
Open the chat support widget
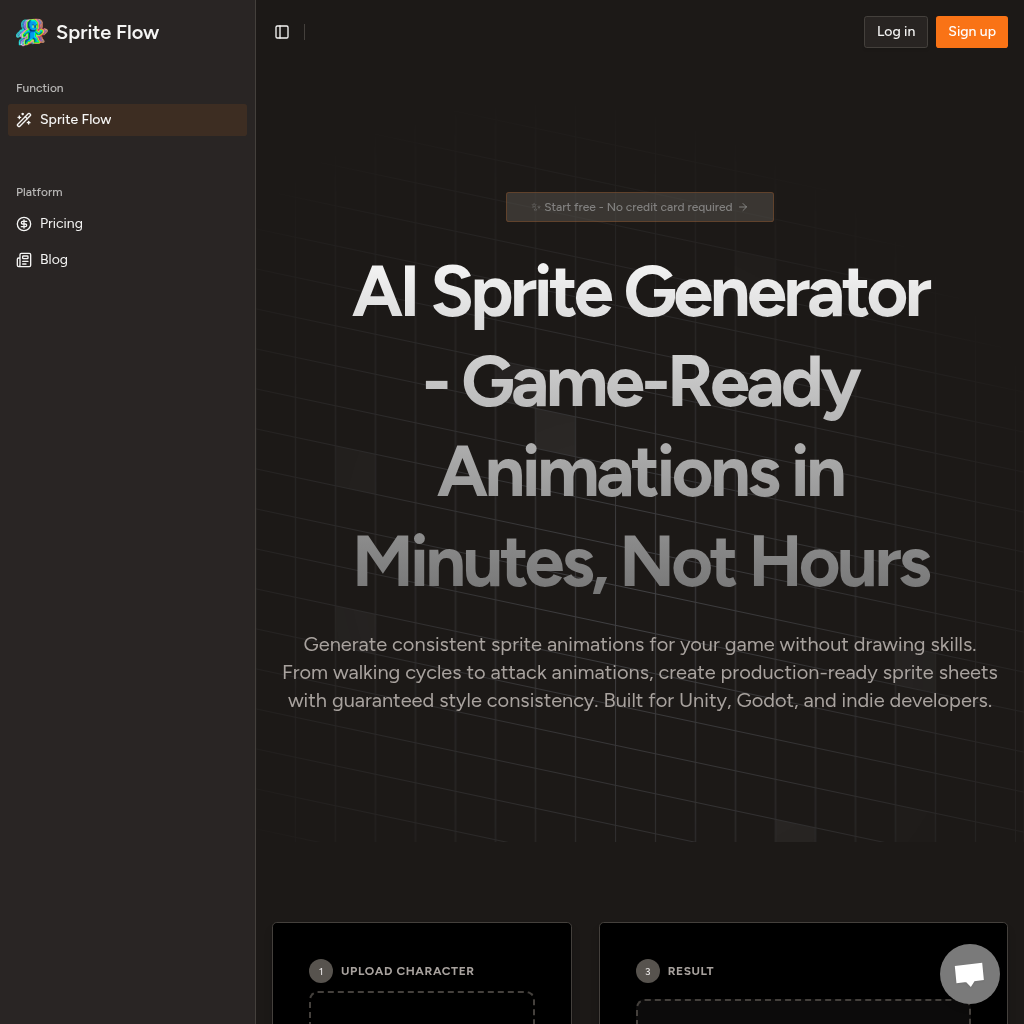click(x=969, y=973)
